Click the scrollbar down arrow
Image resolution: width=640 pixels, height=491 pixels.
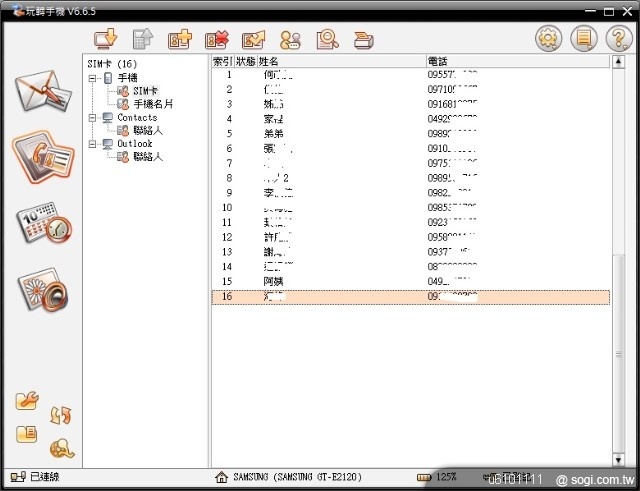618,460
